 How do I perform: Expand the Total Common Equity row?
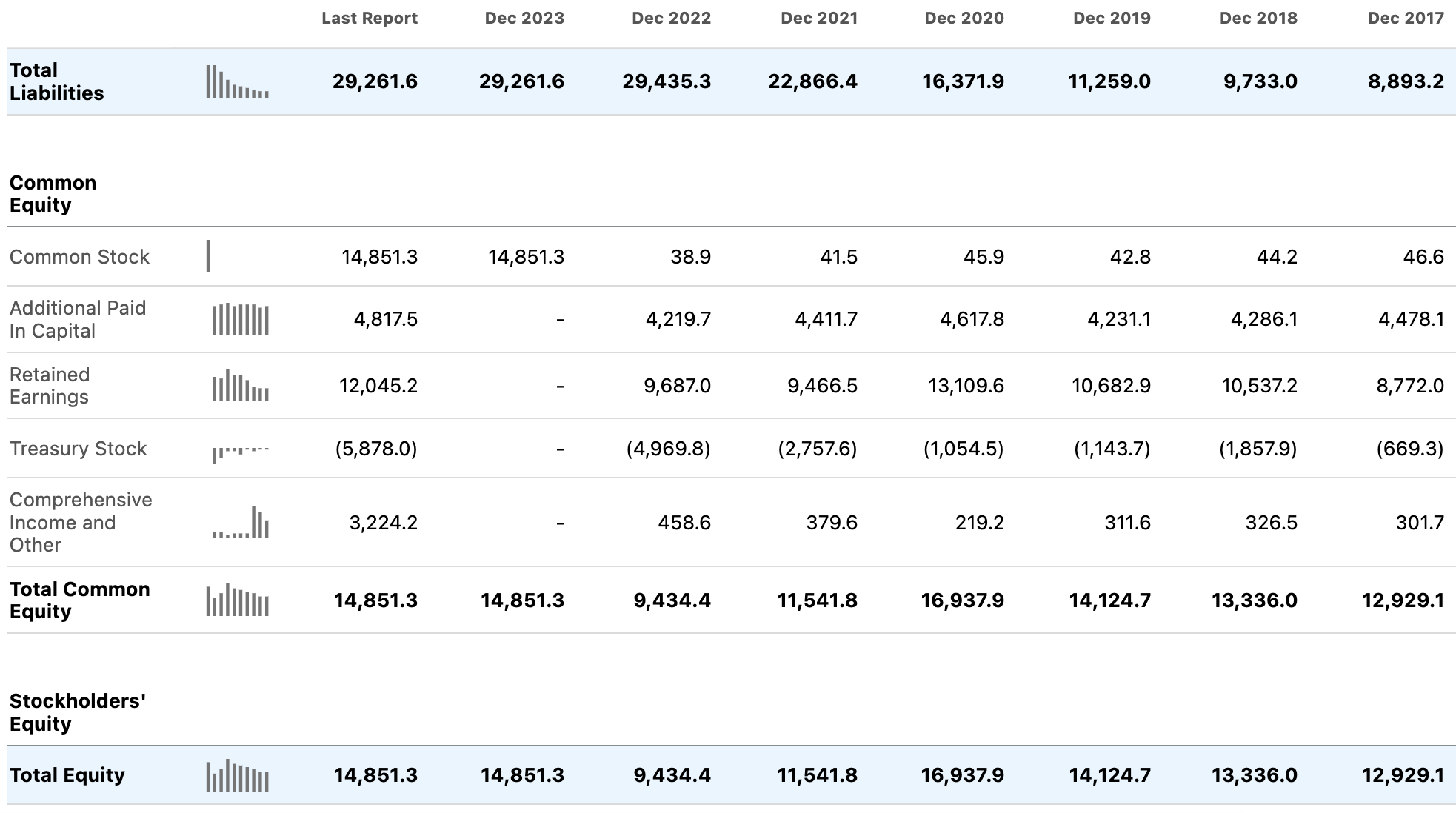(x=79, y=600)
